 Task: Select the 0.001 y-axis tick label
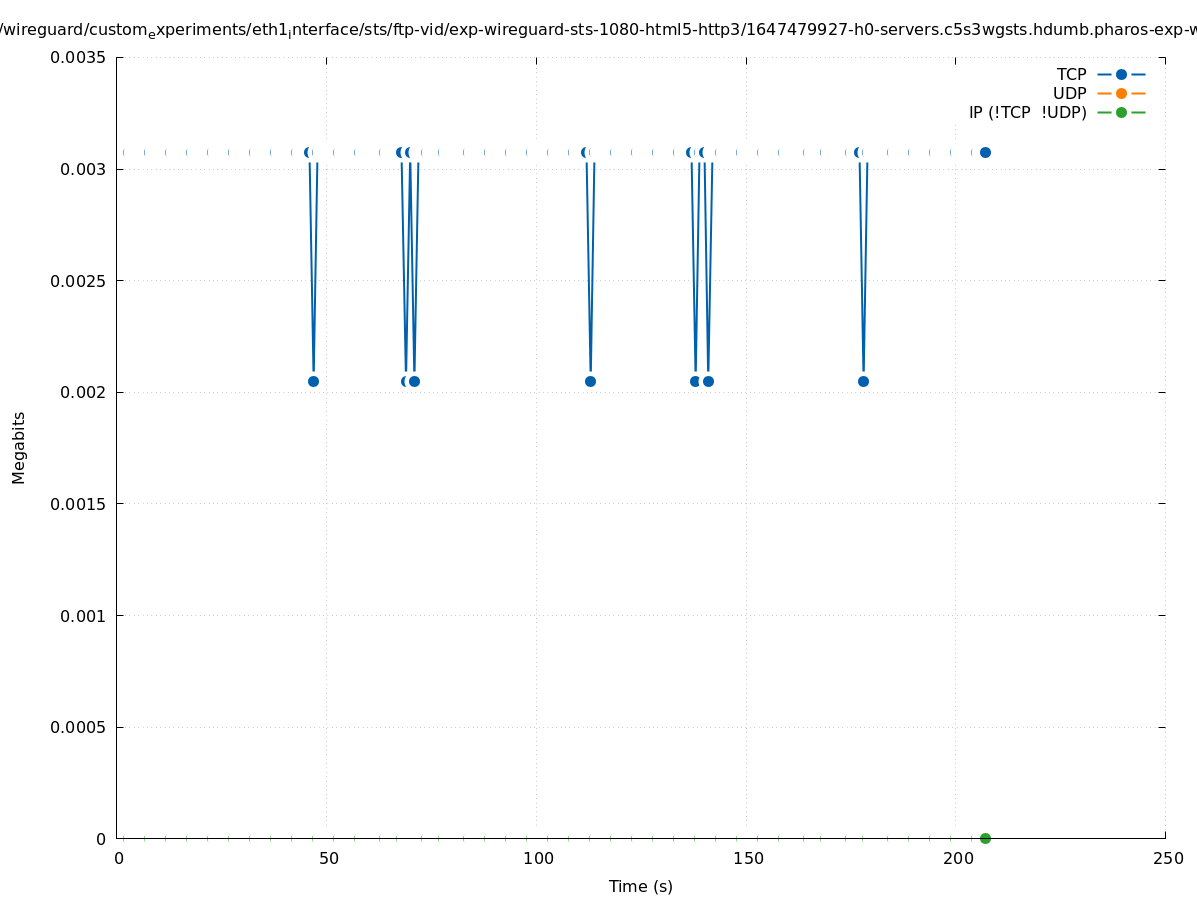(x=85, y=615)
